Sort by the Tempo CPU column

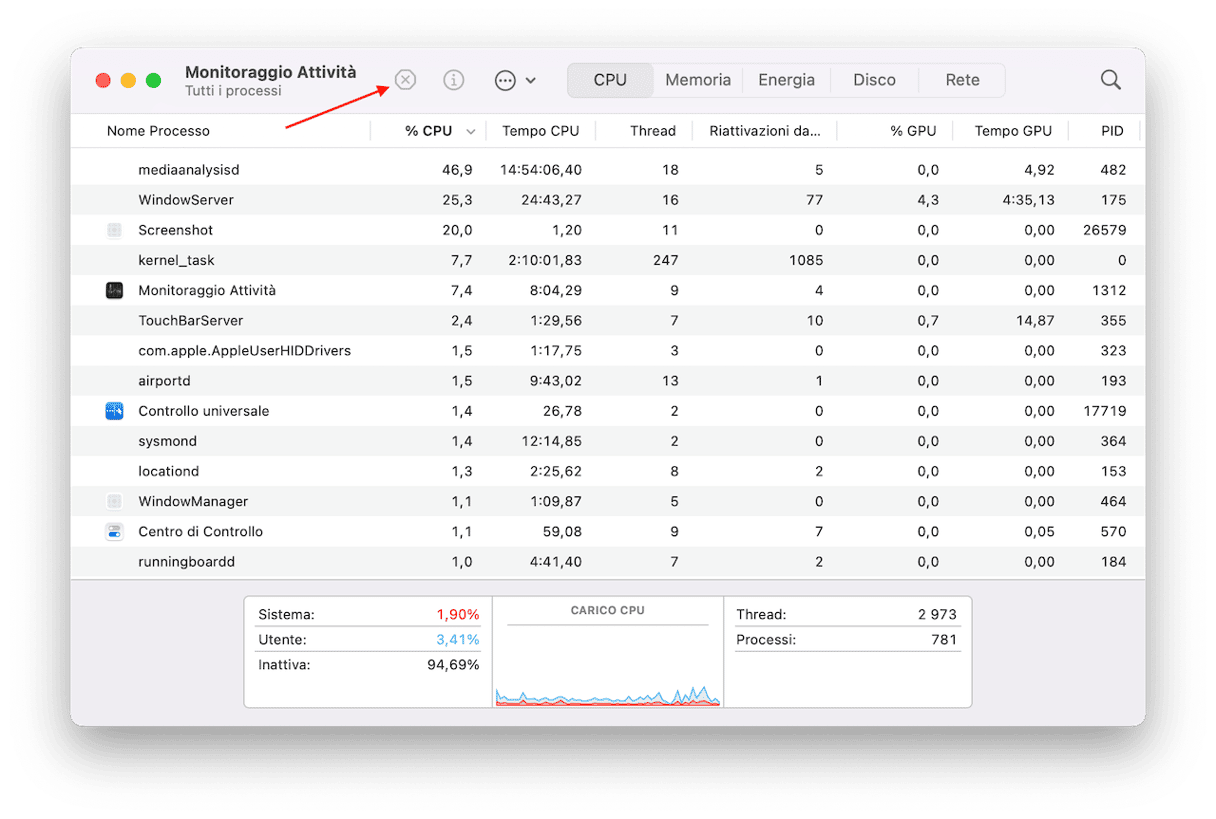tap(540, 131)
